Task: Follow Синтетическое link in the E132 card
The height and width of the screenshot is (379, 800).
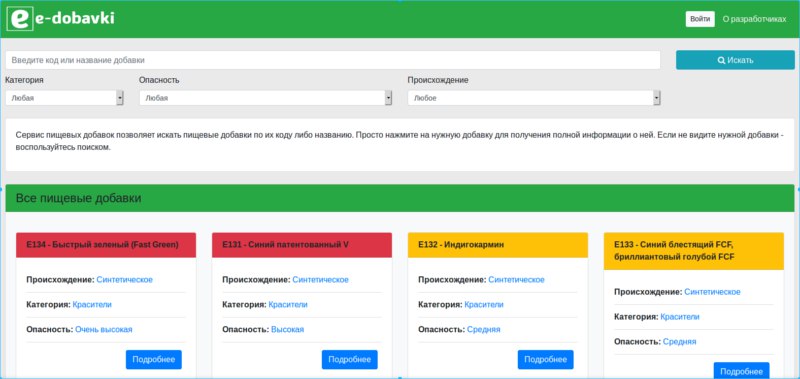Action: tap(516, 280)
